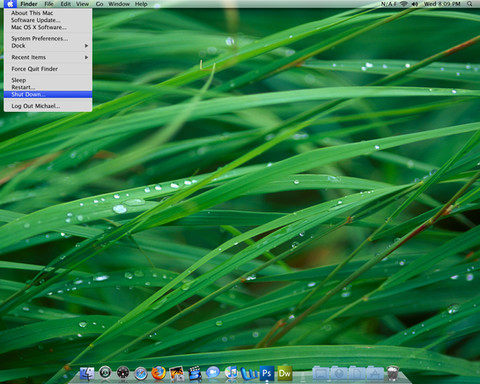480x384 pixels.
Task: Open the Documents stack in the Dock
Action: click(357, 373)
